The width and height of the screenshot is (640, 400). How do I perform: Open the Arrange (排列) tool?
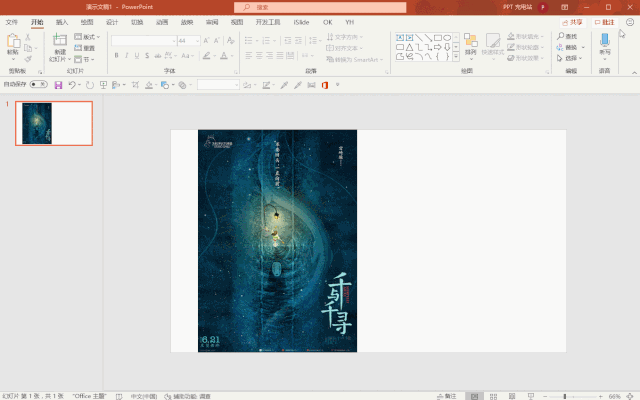(x=470, y=42)
